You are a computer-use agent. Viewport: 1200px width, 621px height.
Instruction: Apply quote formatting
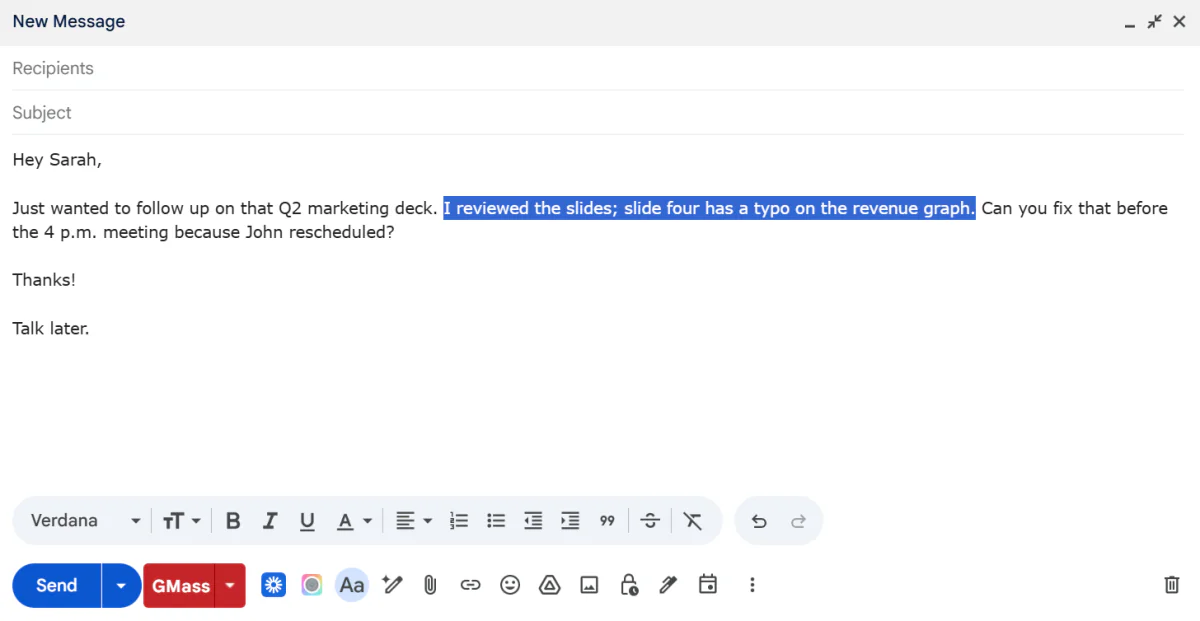click(607, 521)
